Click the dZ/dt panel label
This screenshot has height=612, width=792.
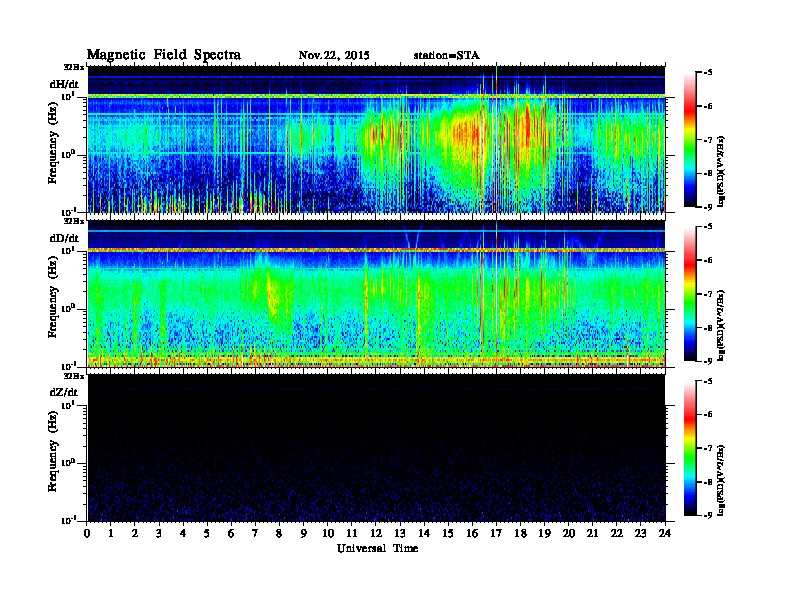click(x=64, y=392)
